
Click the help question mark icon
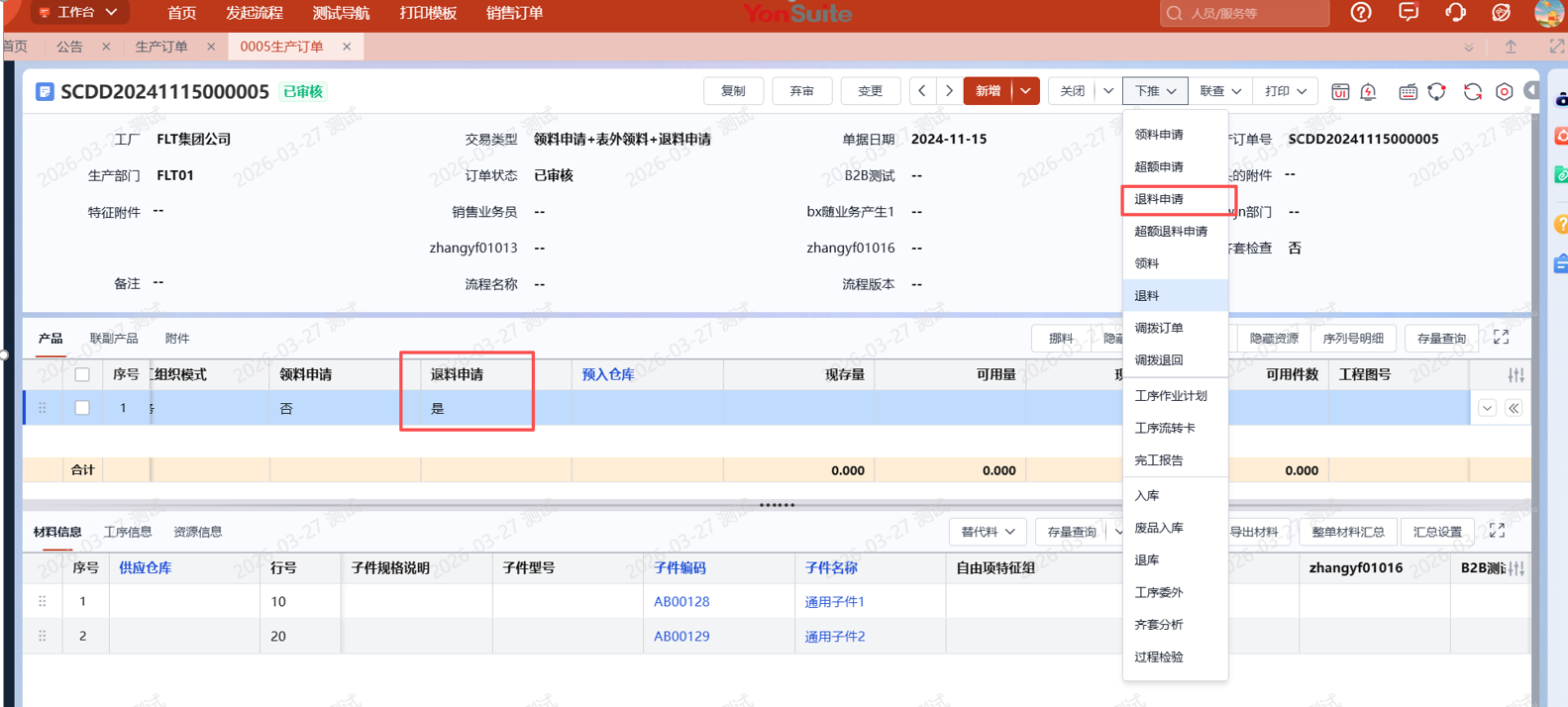click(1361, 13)
